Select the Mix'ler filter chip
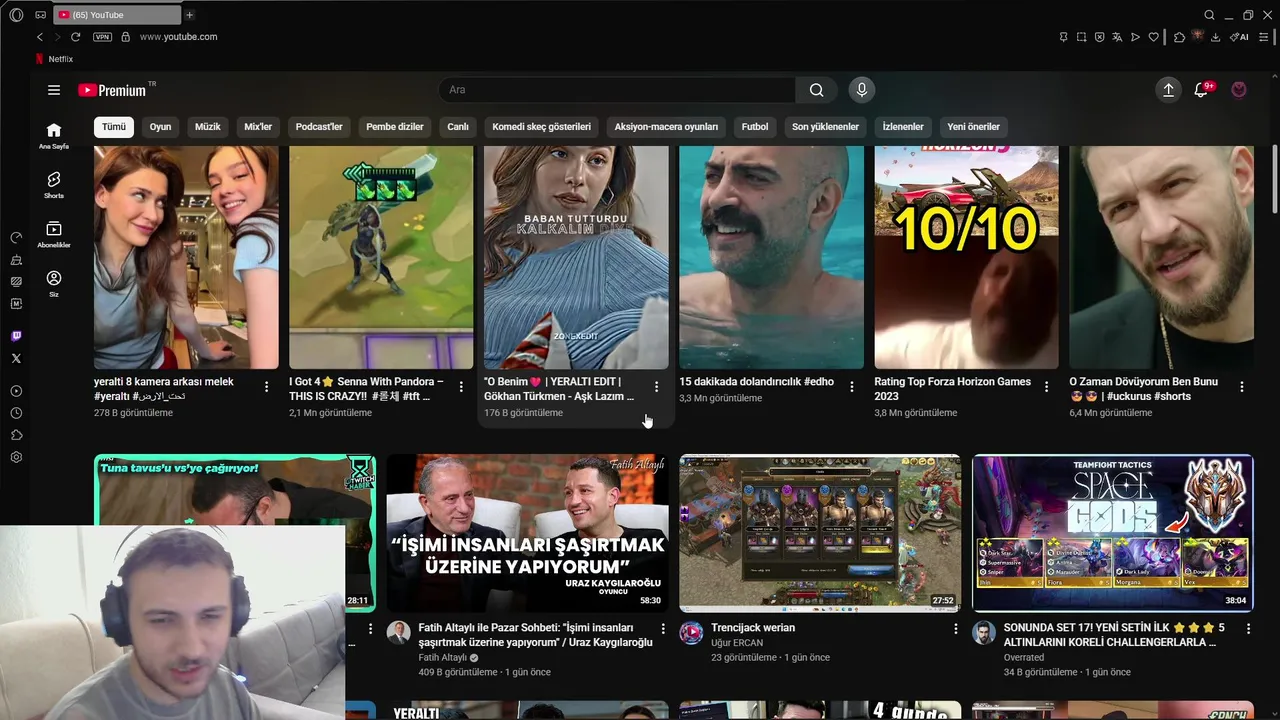Screen dimensions: 1280x720 coord(258,127)
